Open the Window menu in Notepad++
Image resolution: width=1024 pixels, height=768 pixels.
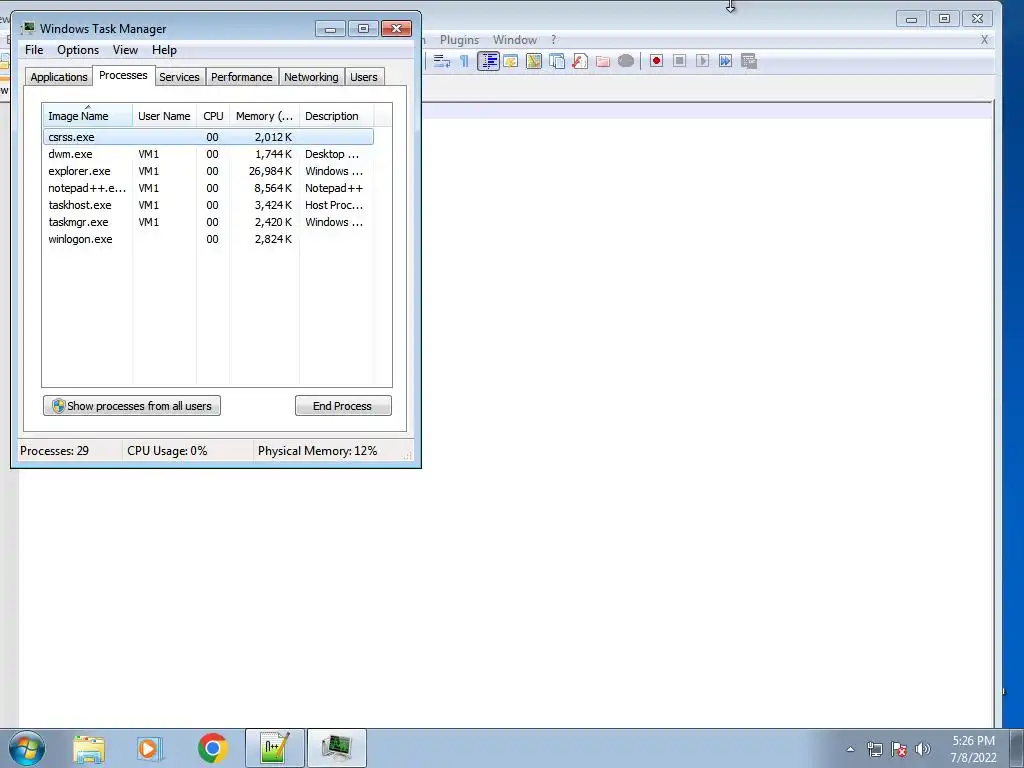point(515,40)
